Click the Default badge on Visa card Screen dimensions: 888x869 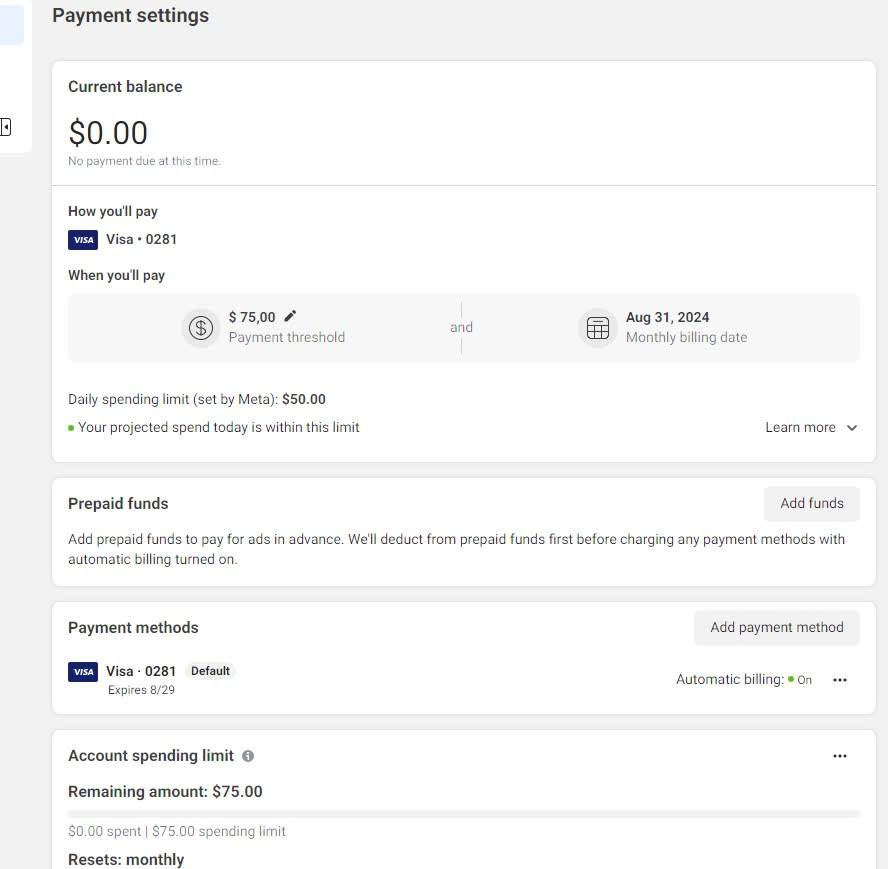pos(210,671)
